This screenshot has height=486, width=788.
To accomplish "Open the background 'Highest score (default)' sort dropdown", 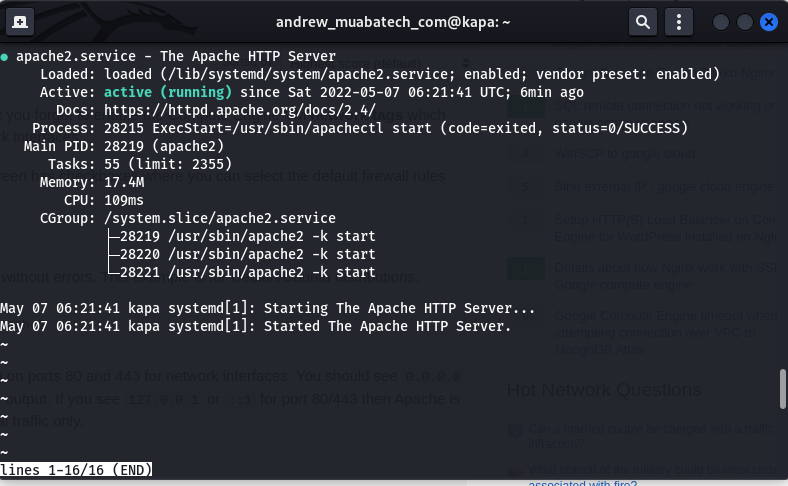I will (380, 64).
